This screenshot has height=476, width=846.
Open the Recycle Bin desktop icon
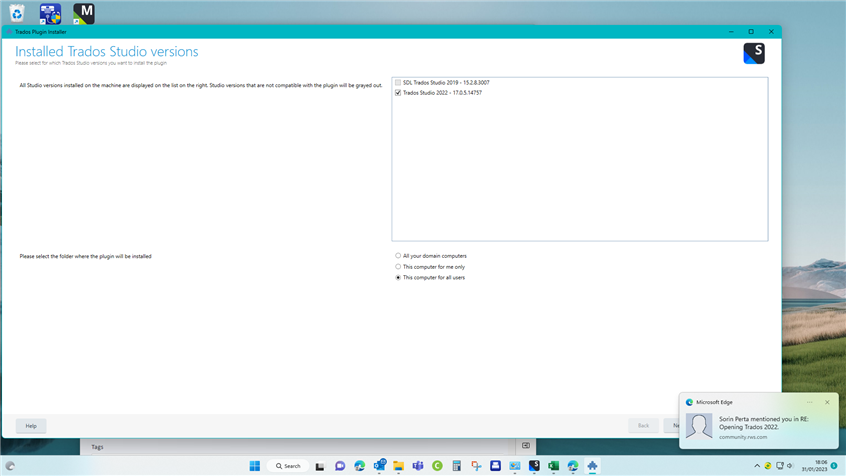click(17, 13)
